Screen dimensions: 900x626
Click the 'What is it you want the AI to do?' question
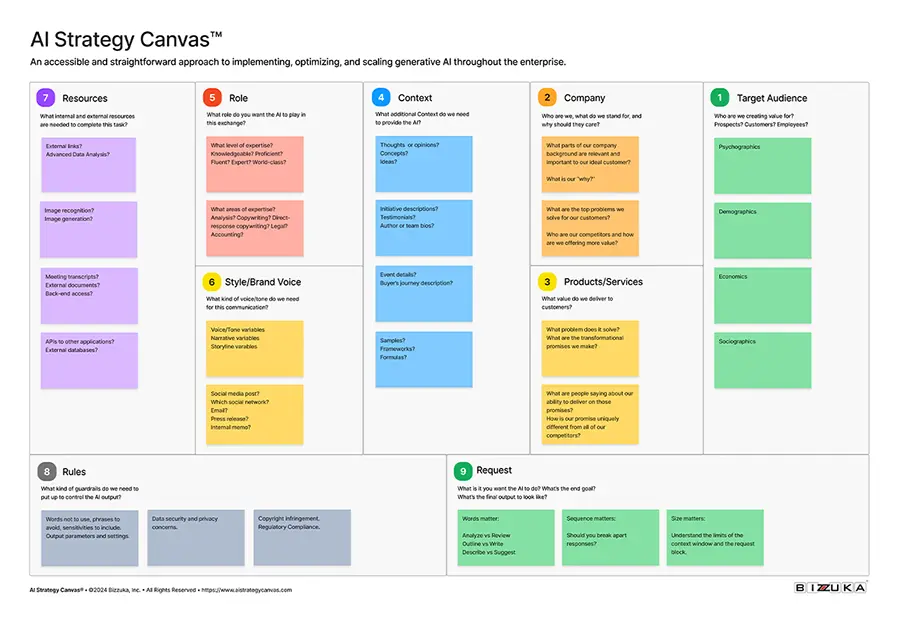pyautogui.click(x=526, y=493)
